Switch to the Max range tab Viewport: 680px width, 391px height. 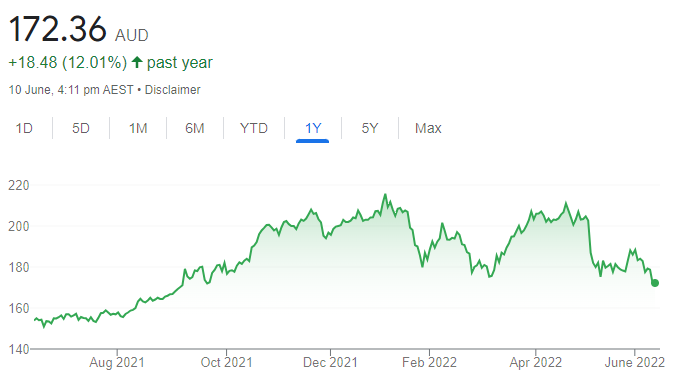click(x=428, y=128)
